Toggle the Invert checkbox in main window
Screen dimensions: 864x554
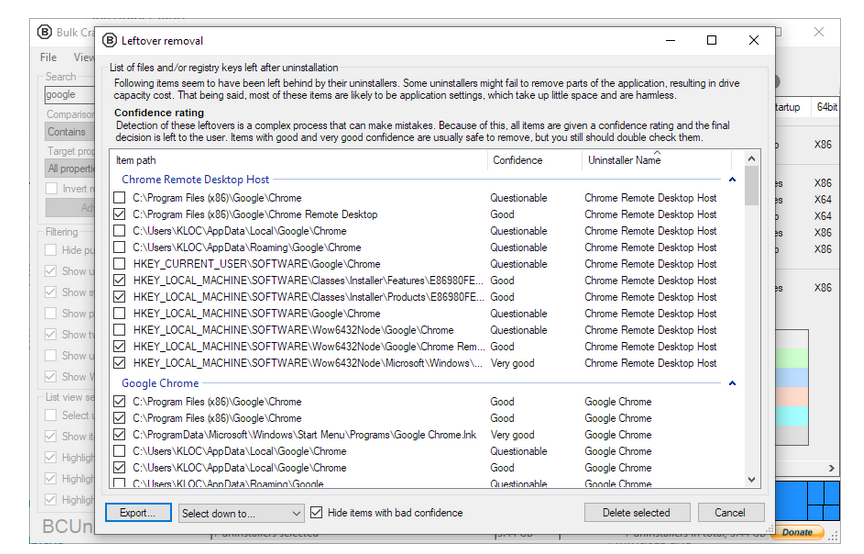(x=52, y=189)
